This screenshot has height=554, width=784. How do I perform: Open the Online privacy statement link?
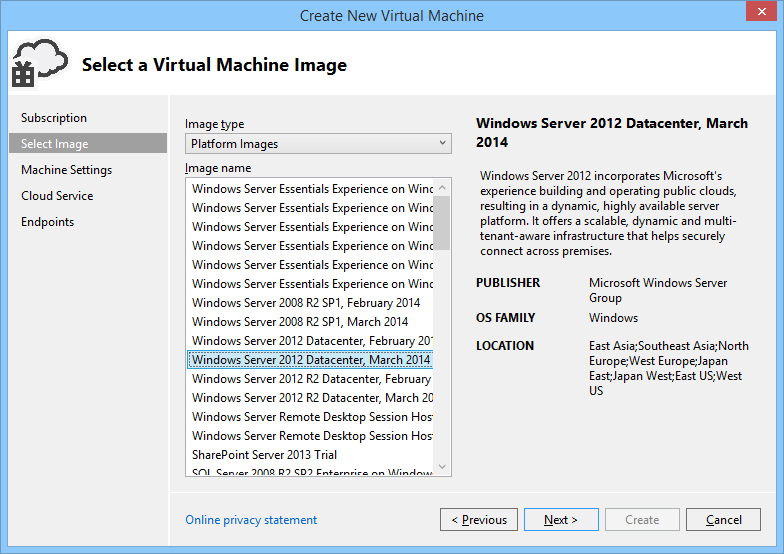coord(251,520)
